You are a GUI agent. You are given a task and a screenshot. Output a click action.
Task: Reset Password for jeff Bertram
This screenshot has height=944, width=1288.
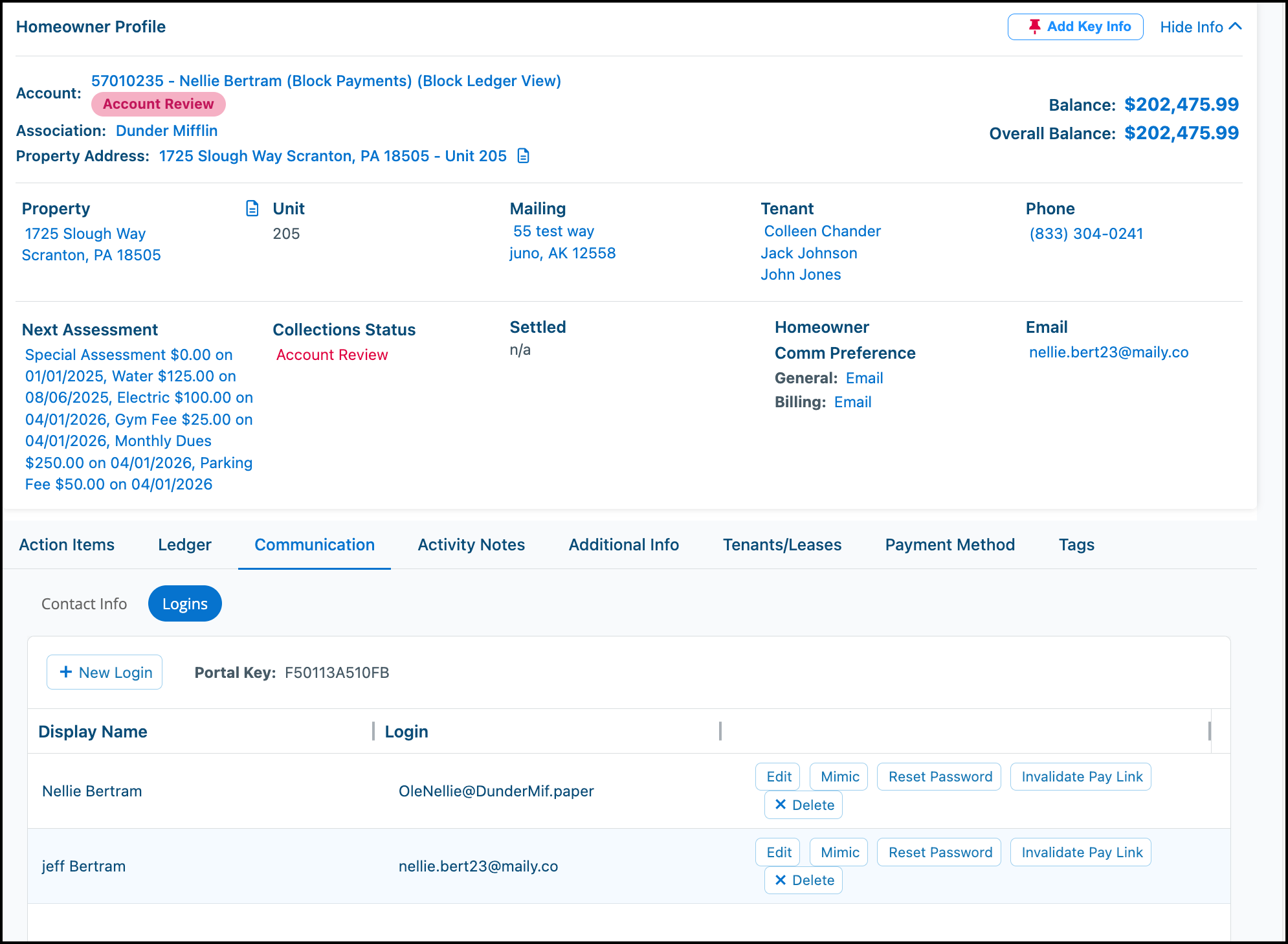click(939, 852)
